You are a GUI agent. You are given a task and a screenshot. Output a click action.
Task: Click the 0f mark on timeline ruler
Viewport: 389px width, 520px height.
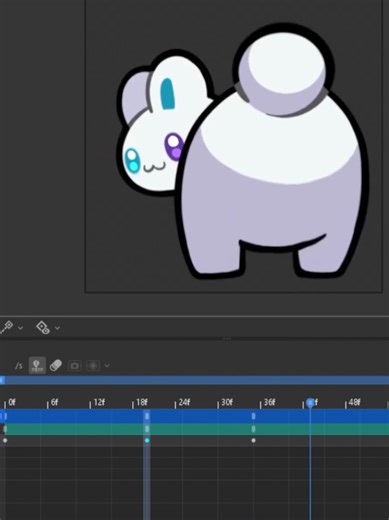(11, 402)
